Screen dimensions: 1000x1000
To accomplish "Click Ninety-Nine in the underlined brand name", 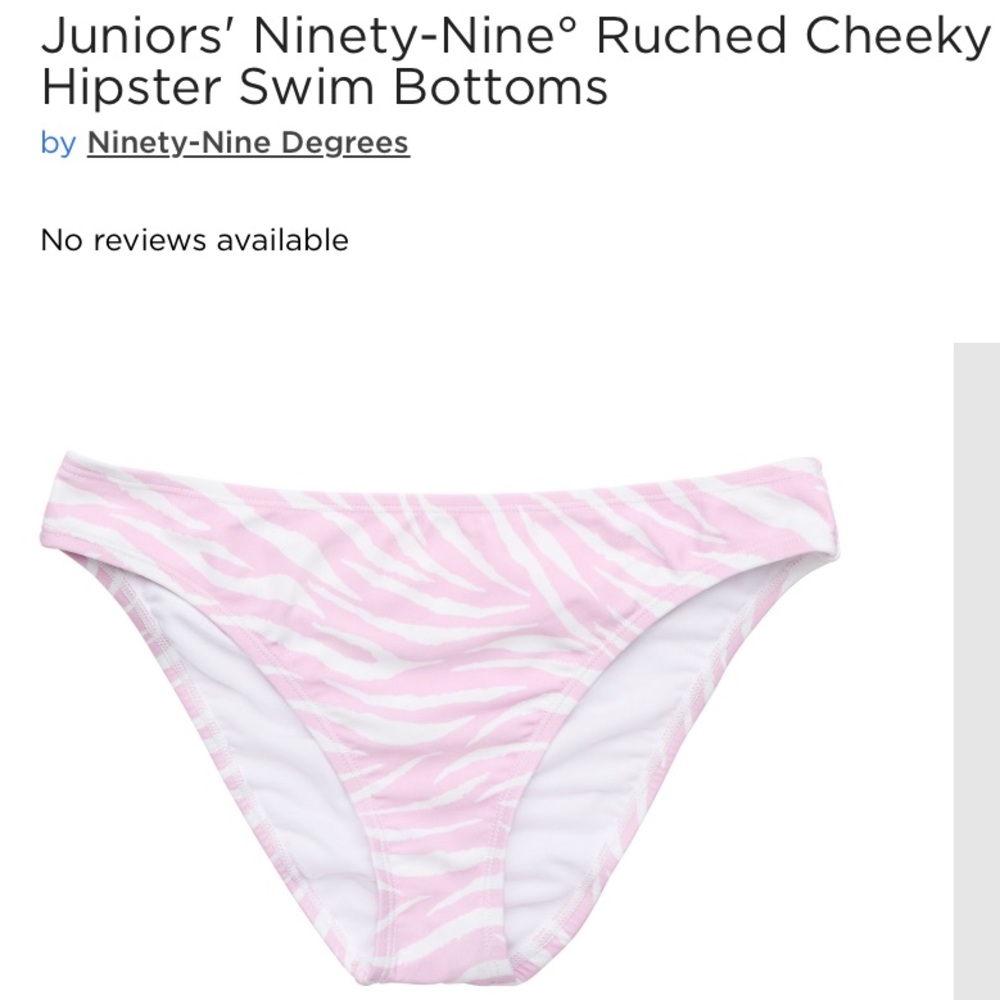I will click(x=179, y=142).
